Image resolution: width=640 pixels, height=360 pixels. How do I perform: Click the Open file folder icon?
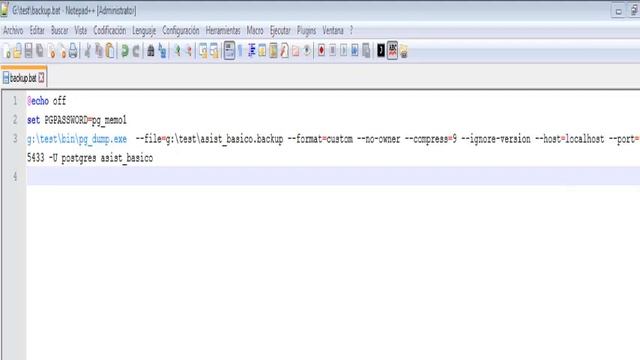[17, 51]
